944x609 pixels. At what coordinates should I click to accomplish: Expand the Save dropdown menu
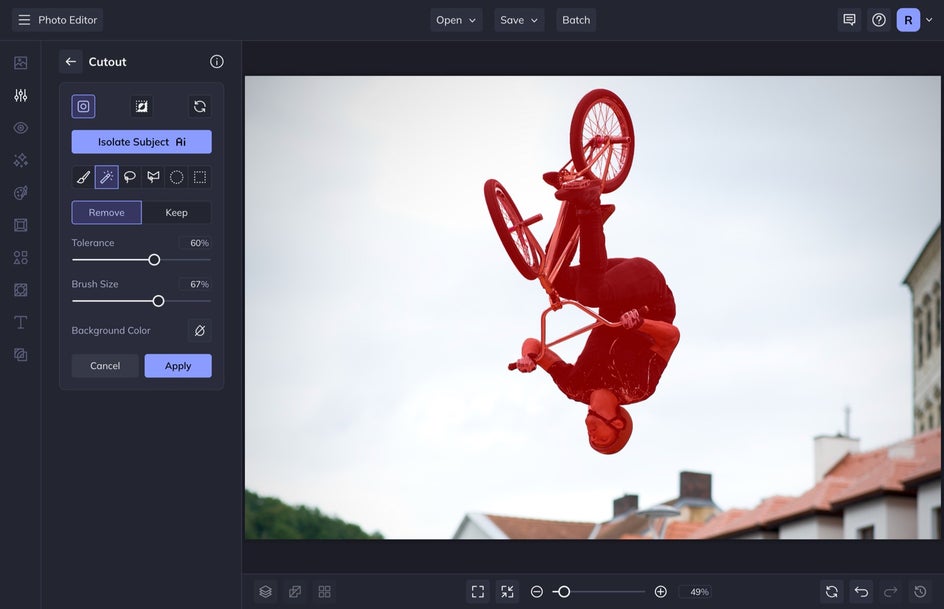coord(519,20)
